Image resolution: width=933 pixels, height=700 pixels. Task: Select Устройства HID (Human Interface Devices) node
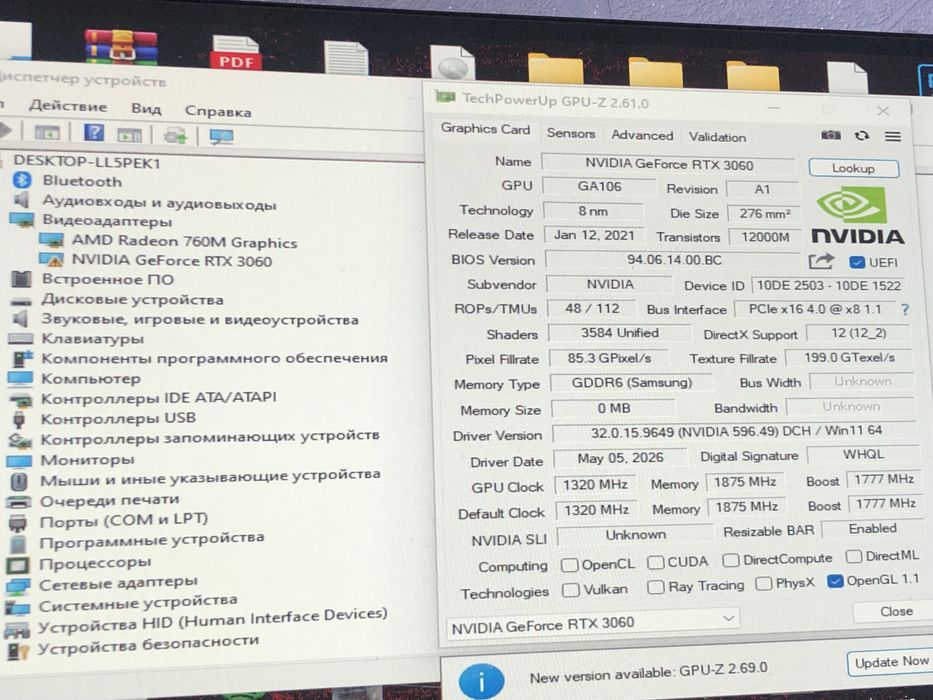point(212,619)
